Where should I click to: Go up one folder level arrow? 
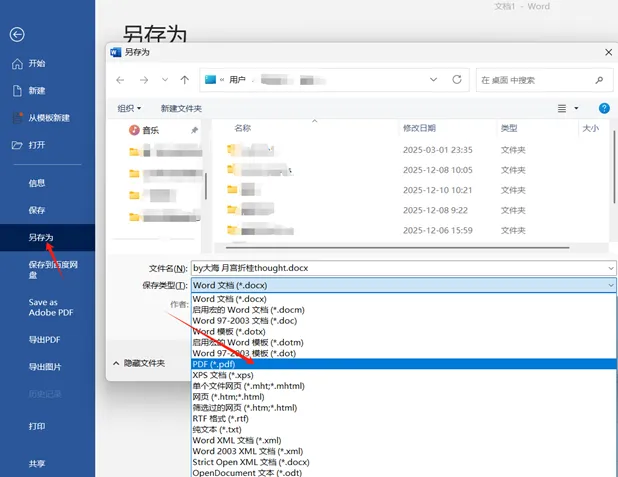tap(184, 80)
